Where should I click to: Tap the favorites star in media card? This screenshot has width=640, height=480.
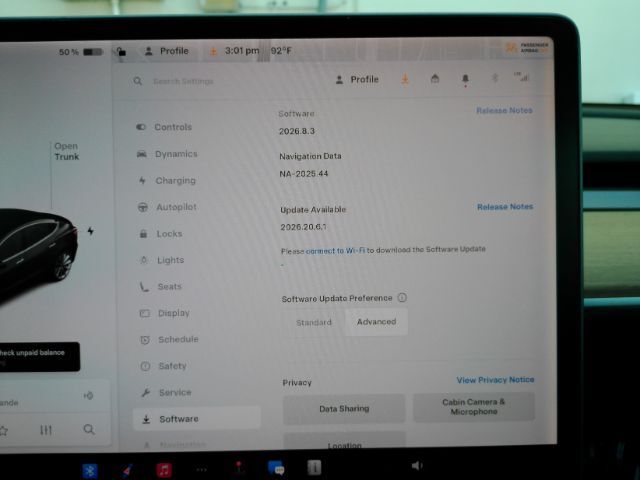[3, 431]
